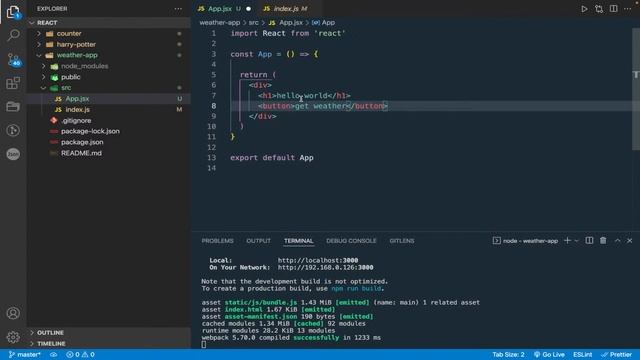Click App symbol in breadcrumb
The image size is (640, 360).
point(323,22)
